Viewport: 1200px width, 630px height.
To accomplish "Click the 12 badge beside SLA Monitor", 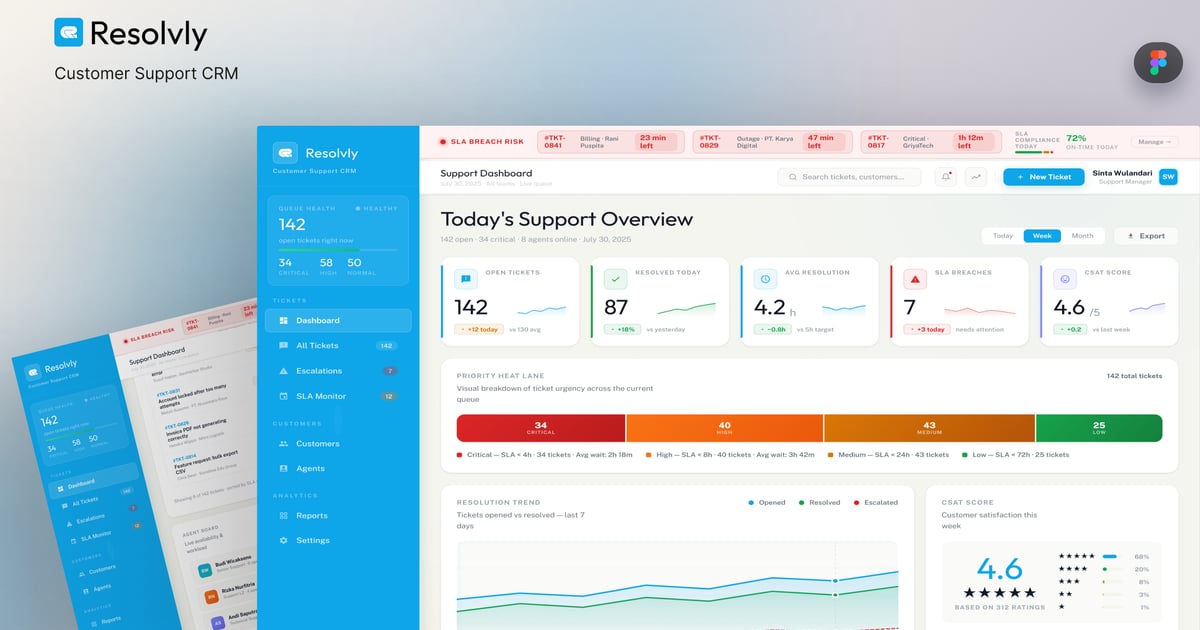I will click(x=389, y=396).
